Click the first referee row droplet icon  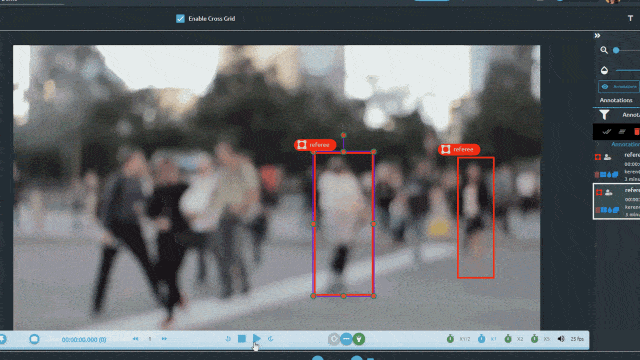pyautogui.click(x=609, y=175)
